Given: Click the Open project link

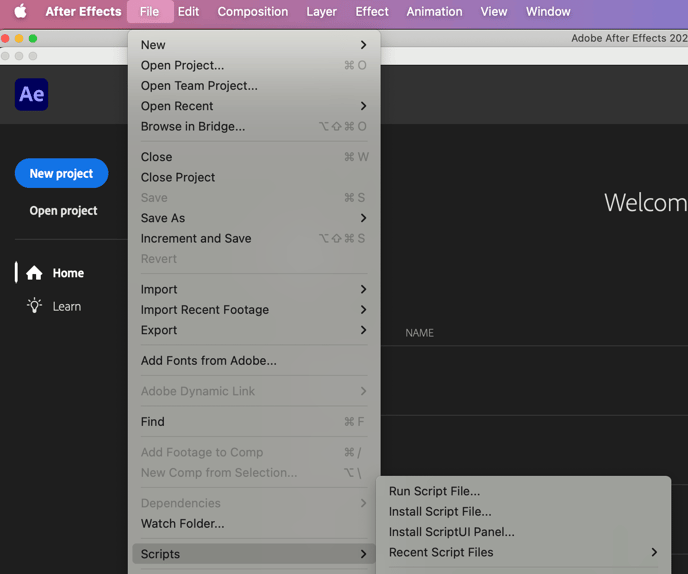Looking at the screenshot, I should tap(63, 211).
